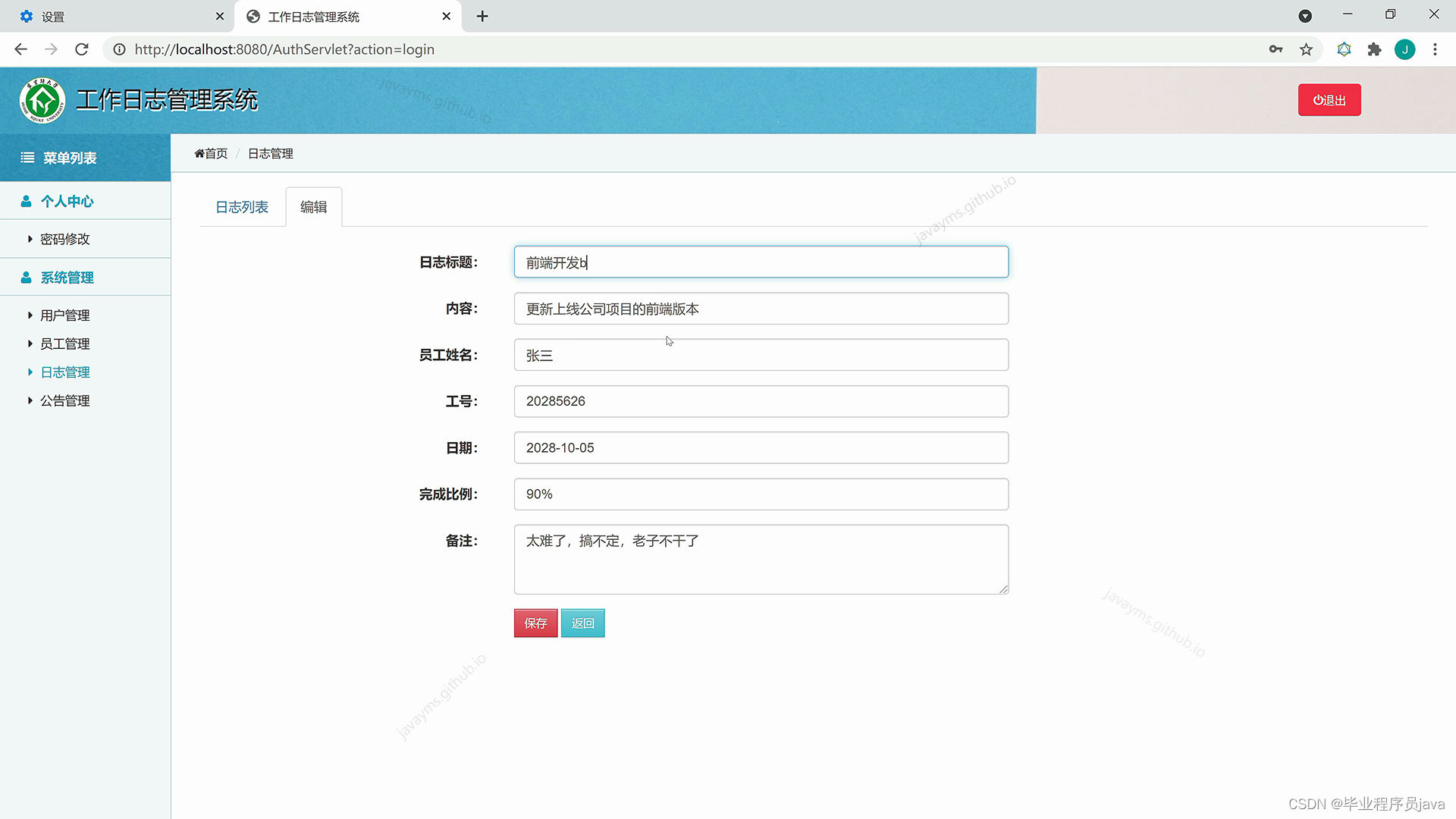
Task: Open a new tab with plus button
Action: coord(482,16)
